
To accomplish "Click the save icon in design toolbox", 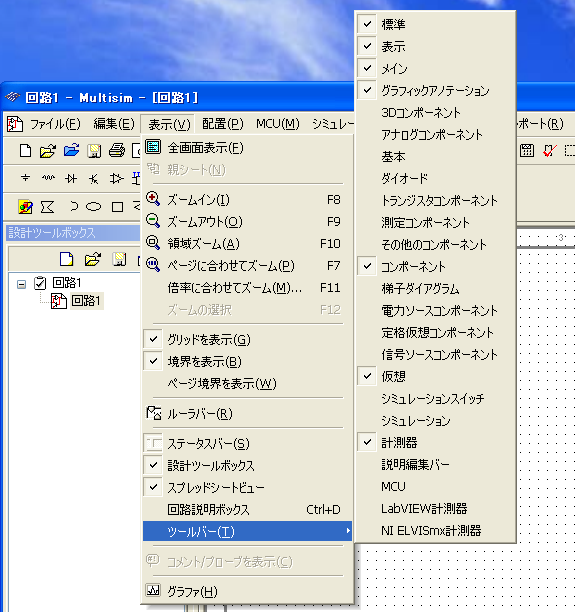I will pos(119,259).
